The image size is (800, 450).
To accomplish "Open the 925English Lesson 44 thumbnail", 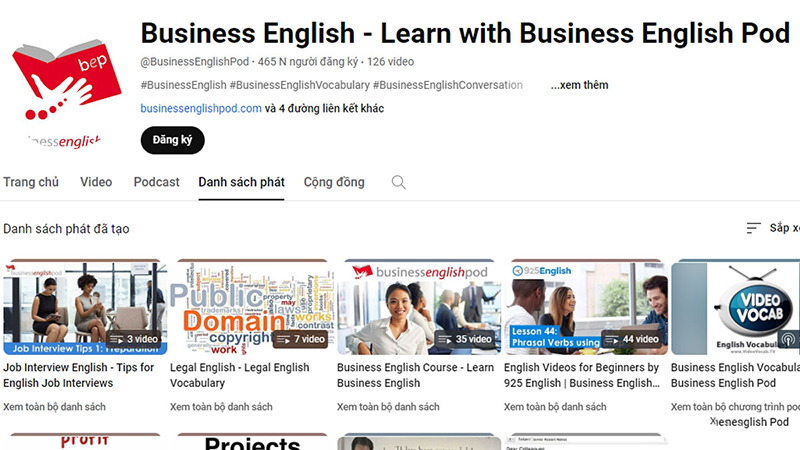I will point(586,308).
